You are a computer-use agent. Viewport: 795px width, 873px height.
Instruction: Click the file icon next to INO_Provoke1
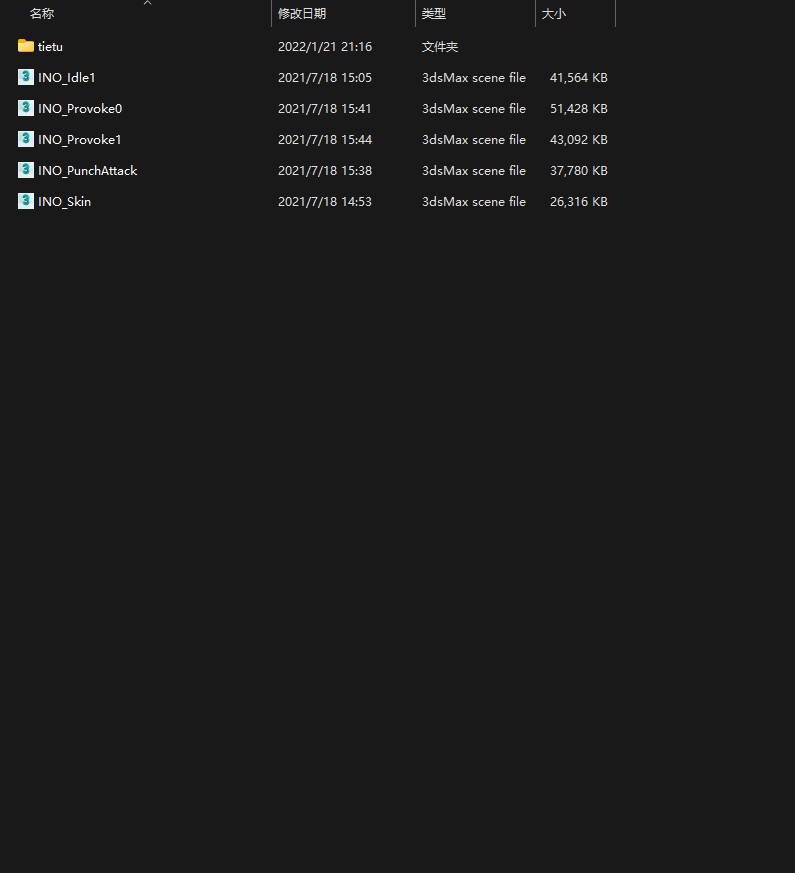(26, 139)
